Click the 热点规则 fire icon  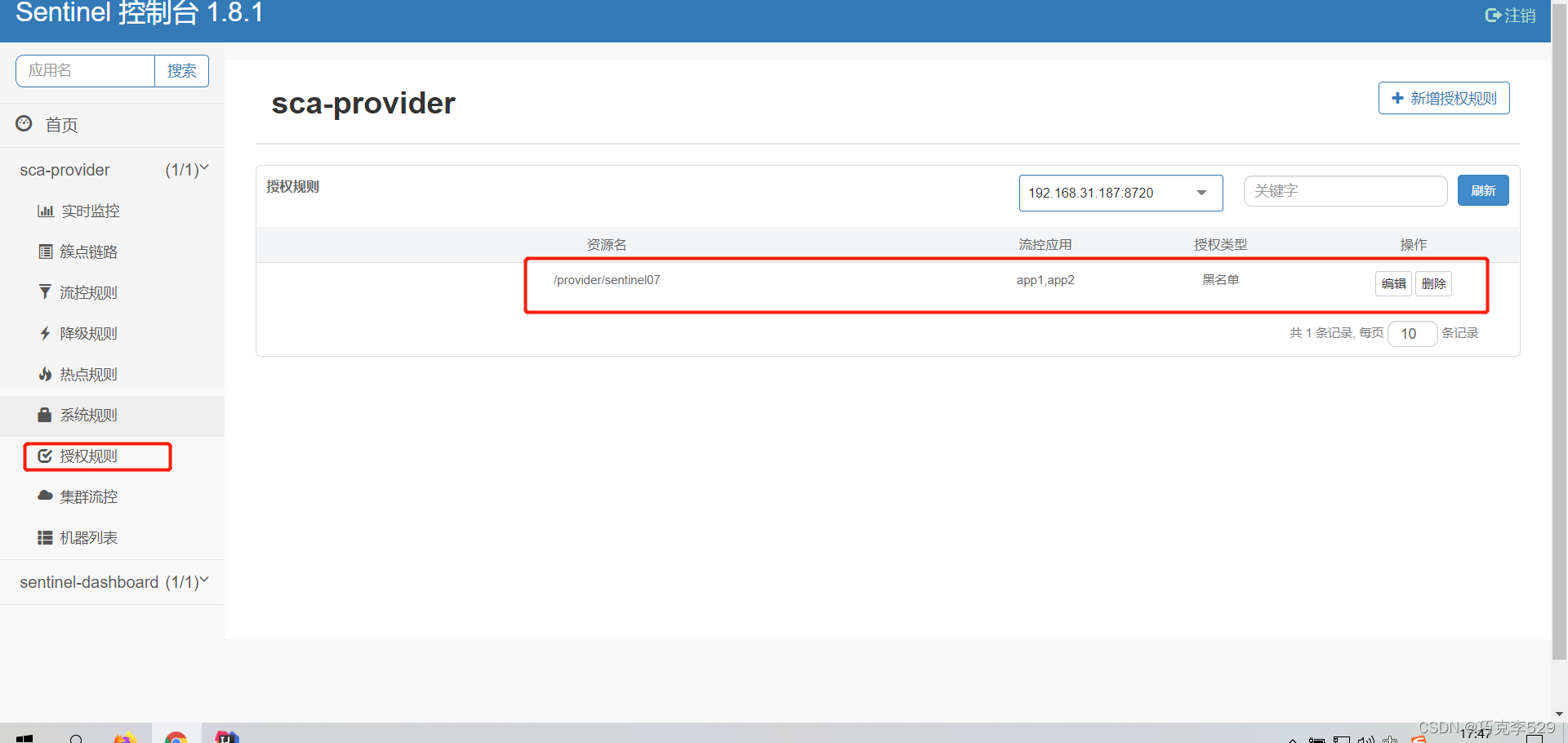pos(46,374)
